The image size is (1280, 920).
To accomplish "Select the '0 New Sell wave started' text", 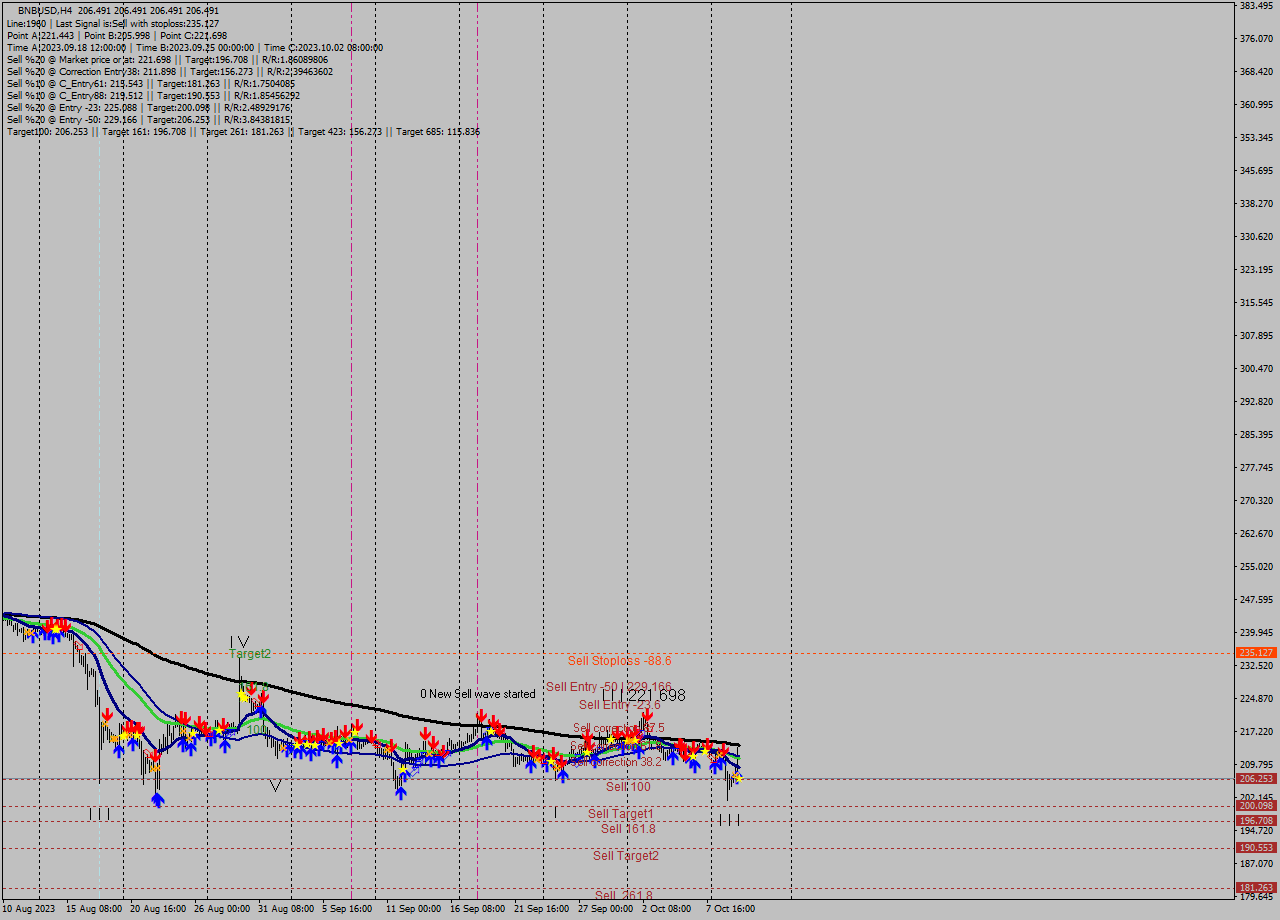I will pos(478,693).
